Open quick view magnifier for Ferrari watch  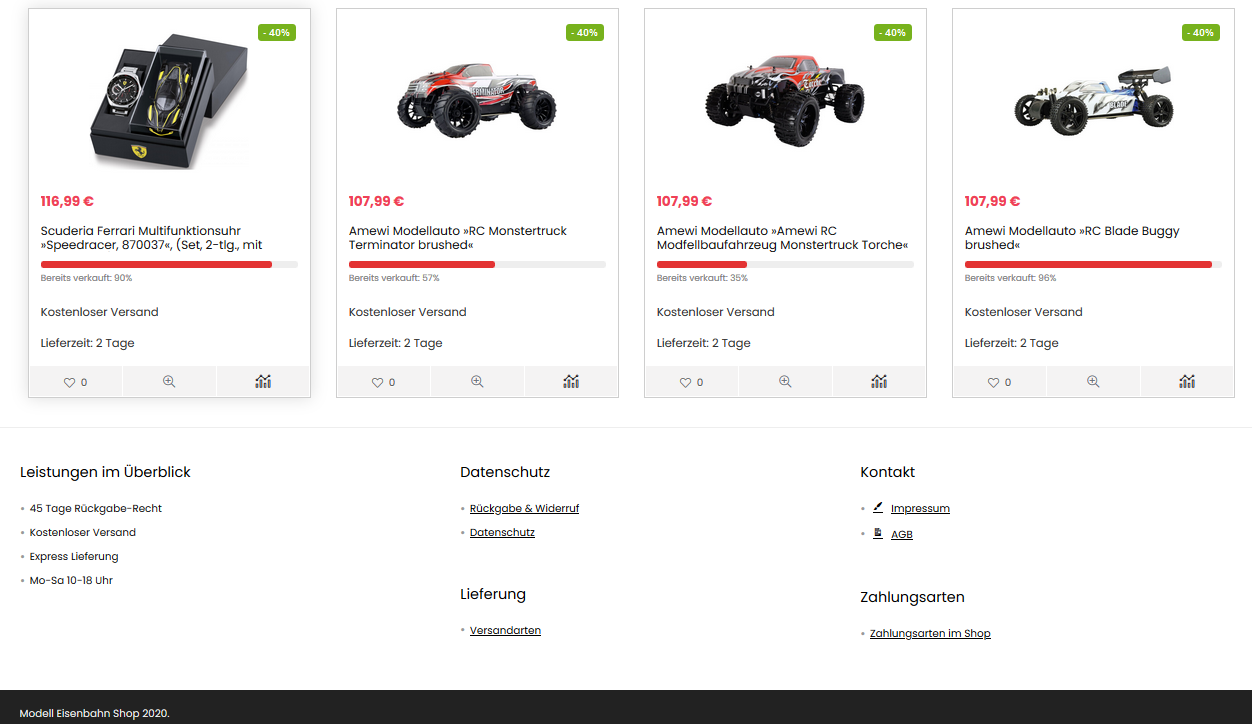pyautogui.click(x=169, y=382)
